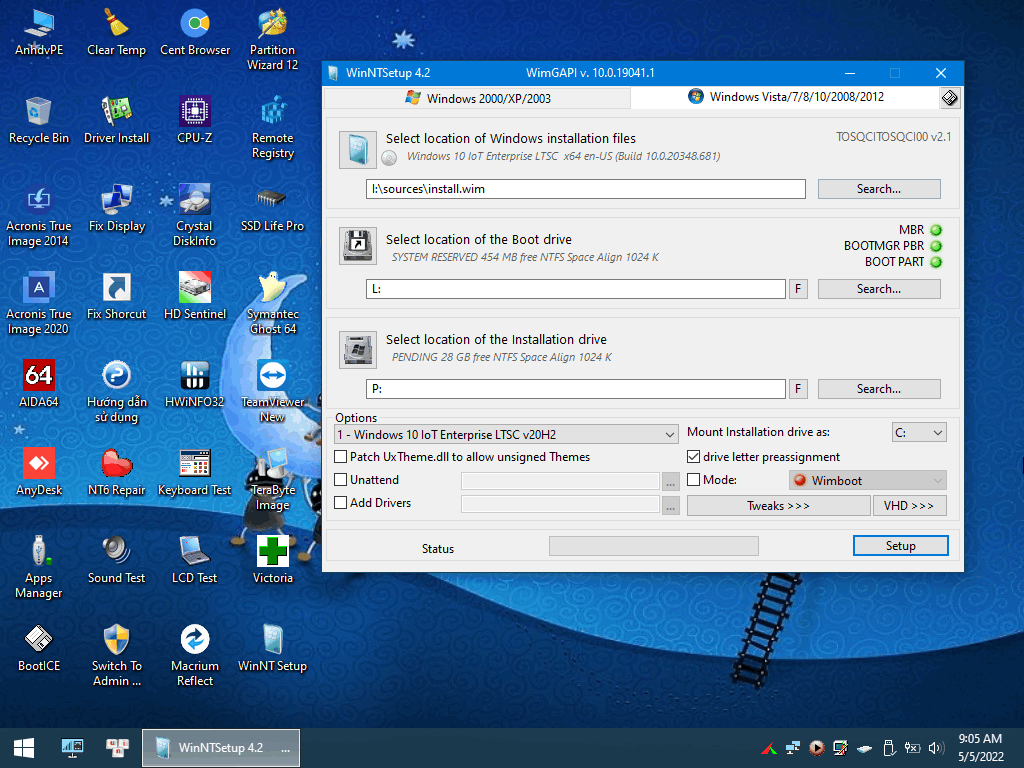Image resolution: width=1024 pixels, height=768 pixels.
Task: Open the Windows Start menu
Action: point(24,748)
